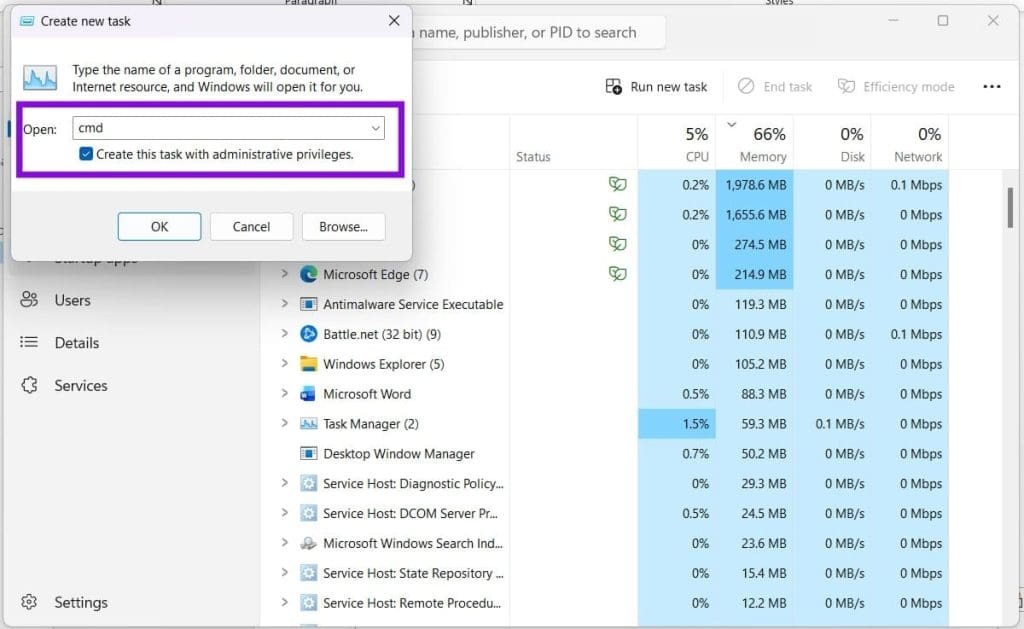Uncheck Create this task with administrative privileges
The height and width of the screenshot is (629, 1024).
pos(86,154)
